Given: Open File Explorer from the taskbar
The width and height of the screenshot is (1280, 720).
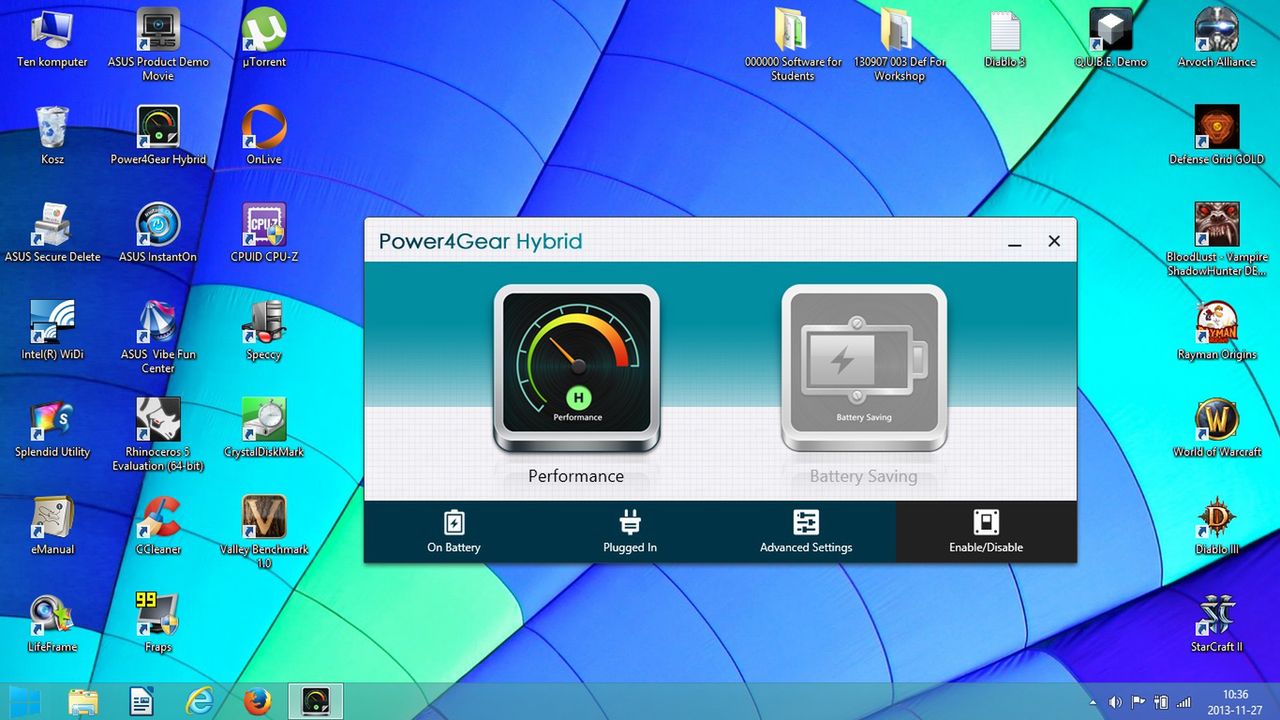Looking at the screenshot, I should coord(84,701).
